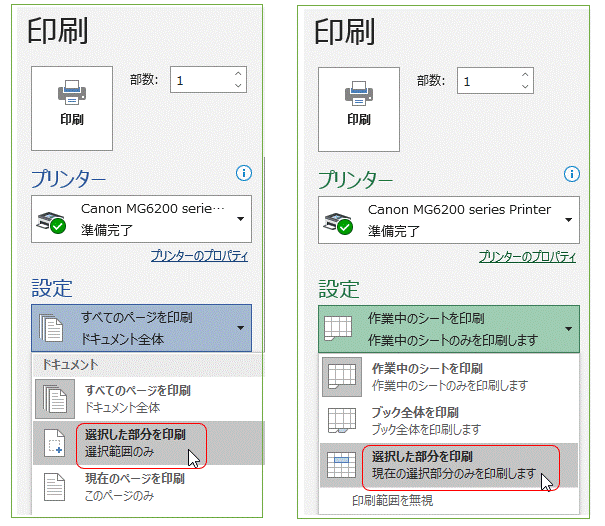Open Canon MG6200 printer dropdown on left
The width and height of the screenshot is (605, 526).
(x=140, y=220)
